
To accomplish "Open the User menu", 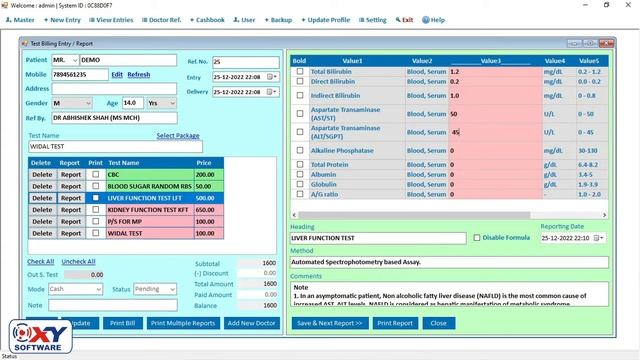I will (x=244, y=20).
